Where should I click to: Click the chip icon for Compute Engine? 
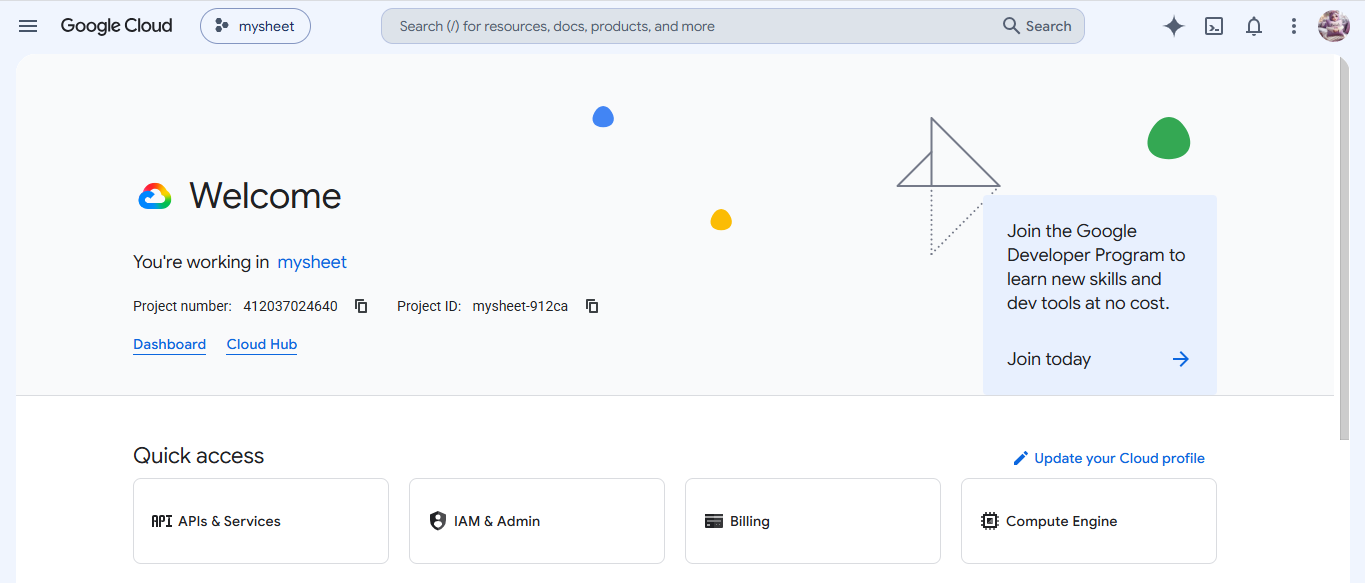pos(990,521)
